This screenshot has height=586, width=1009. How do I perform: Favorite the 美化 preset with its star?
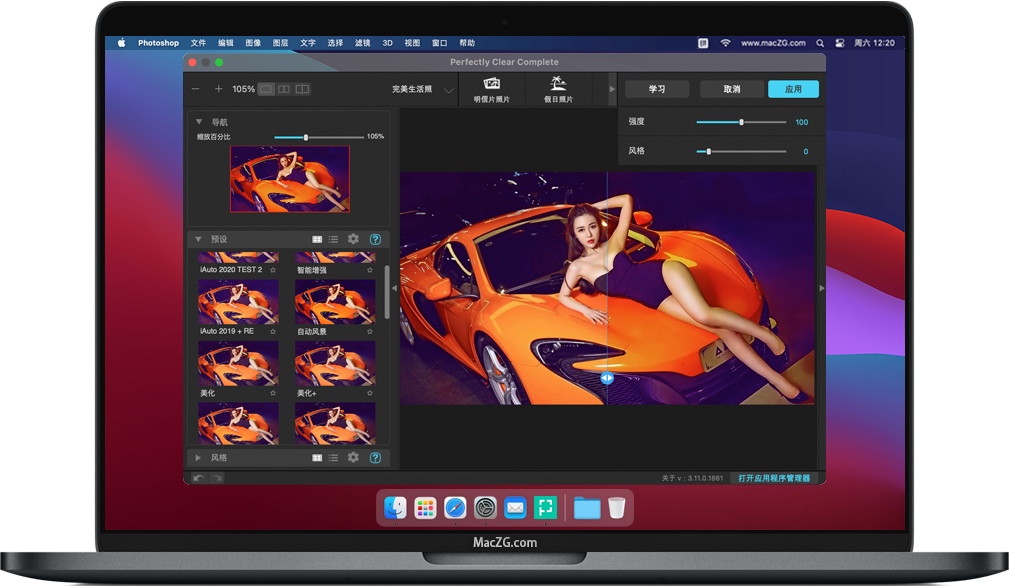(273, 393)
